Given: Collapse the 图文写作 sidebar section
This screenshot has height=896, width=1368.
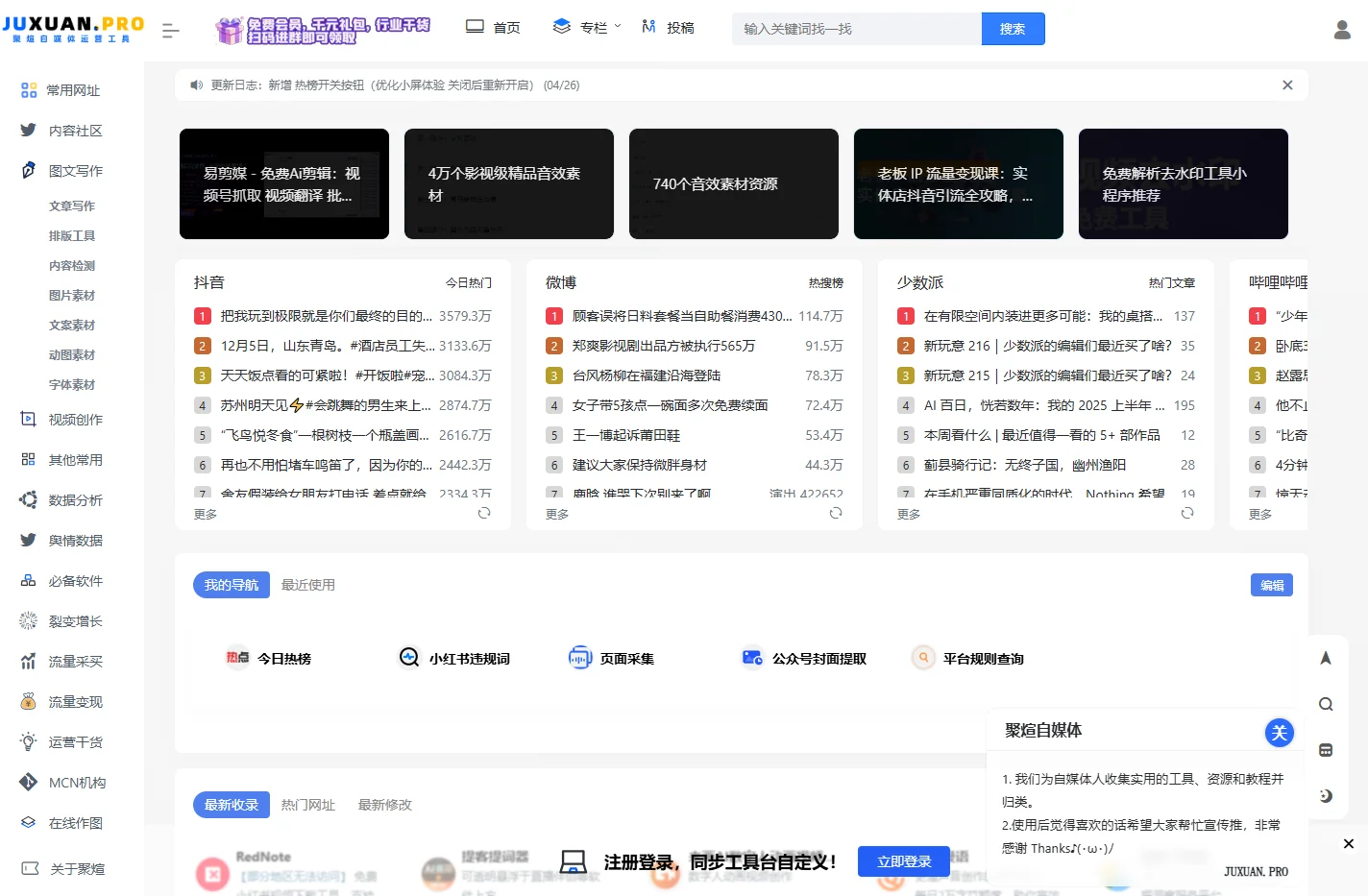Looking at the screenshot, I should 73,171.
